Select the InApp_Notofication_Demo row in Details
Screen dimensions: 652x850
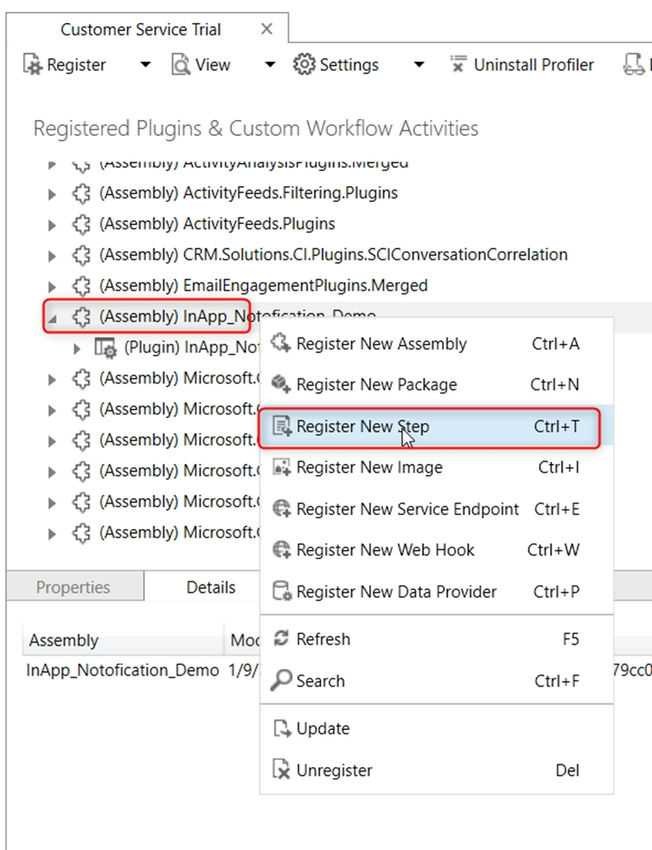point(120,670)
